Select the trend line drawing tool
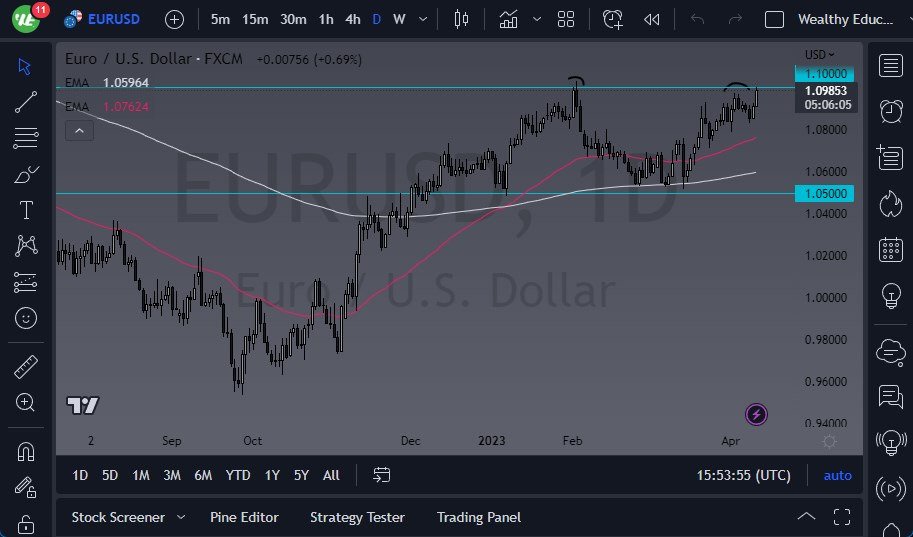913x537 pixels. [x=26, y=101]
